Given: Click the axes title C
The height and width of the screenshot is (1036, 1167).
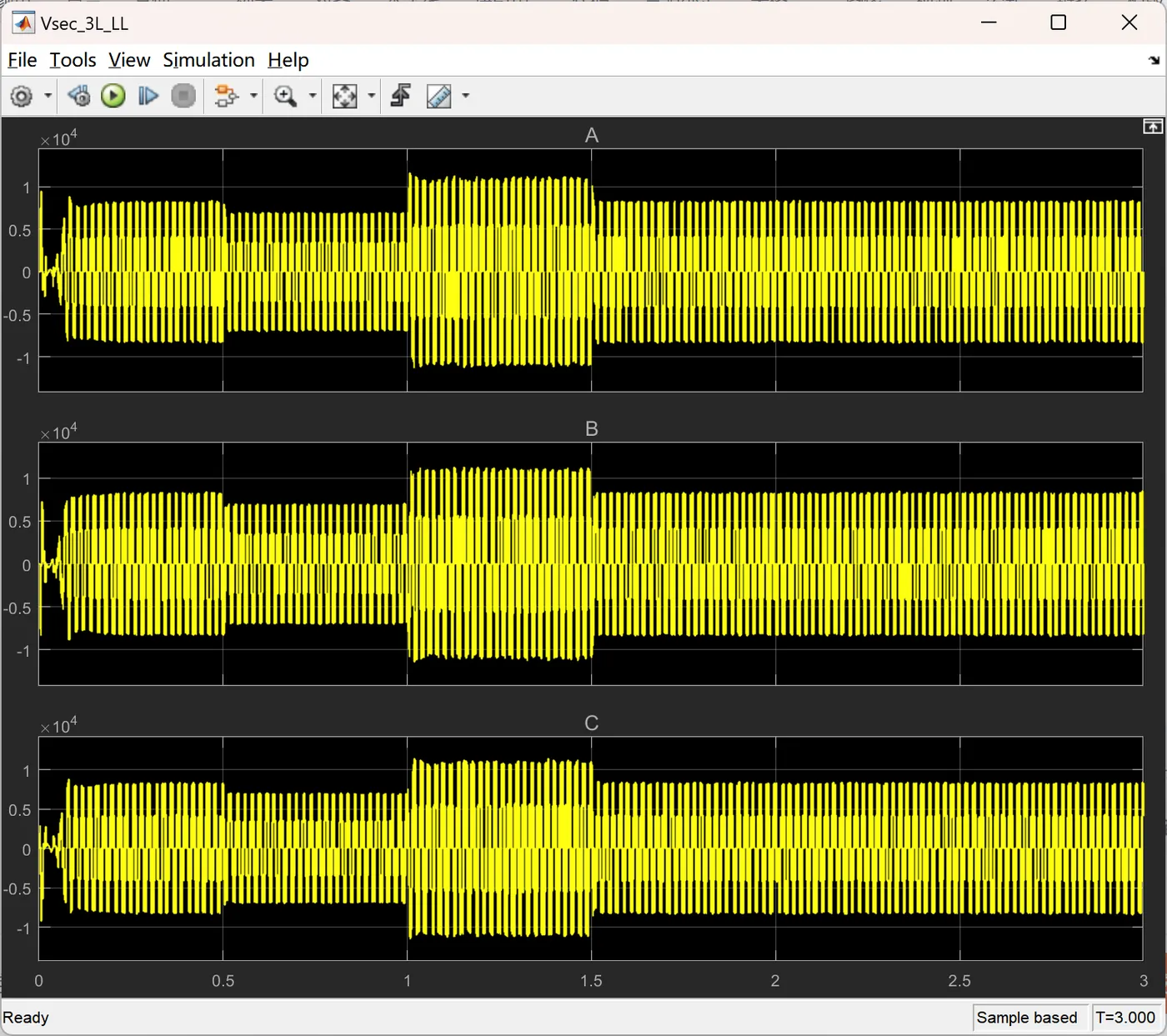Looking at the screenshot, I should click(x=592, y=723).
